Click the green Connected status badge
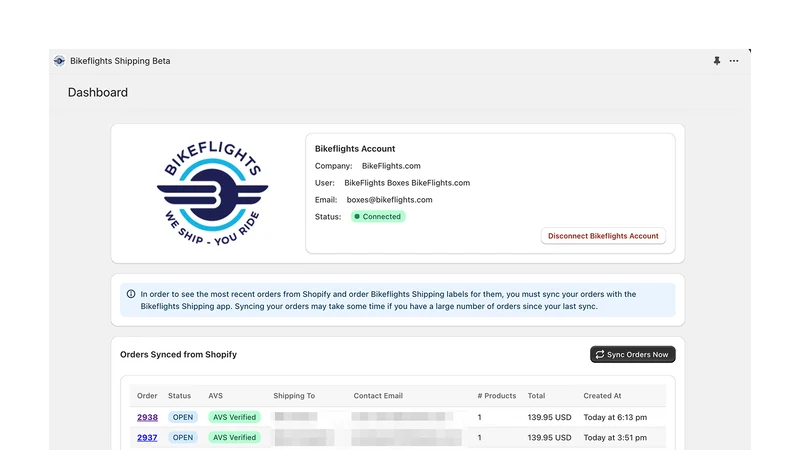This screenshot has width=800, height=450. (378, 216)
